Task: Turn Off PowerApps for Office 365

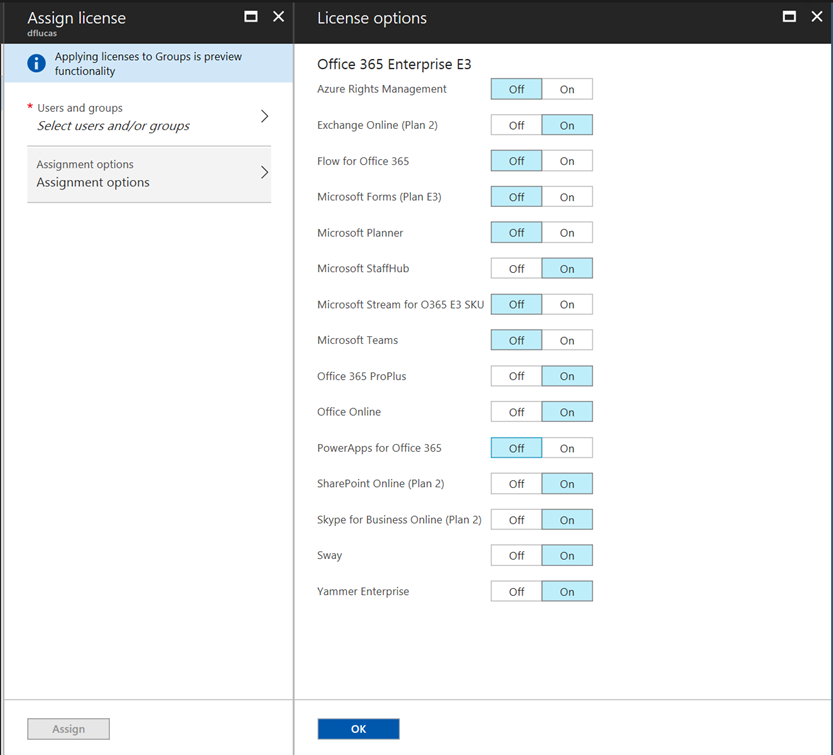Action: pyautogui.click(x=516, y=448)
